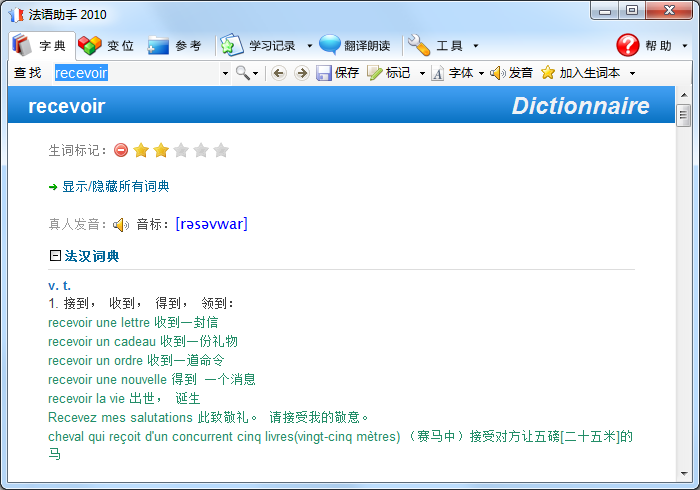Viewport: 700px width, 490px height.
Task: Close the 法语助手 2010 window
Action: 669,11
